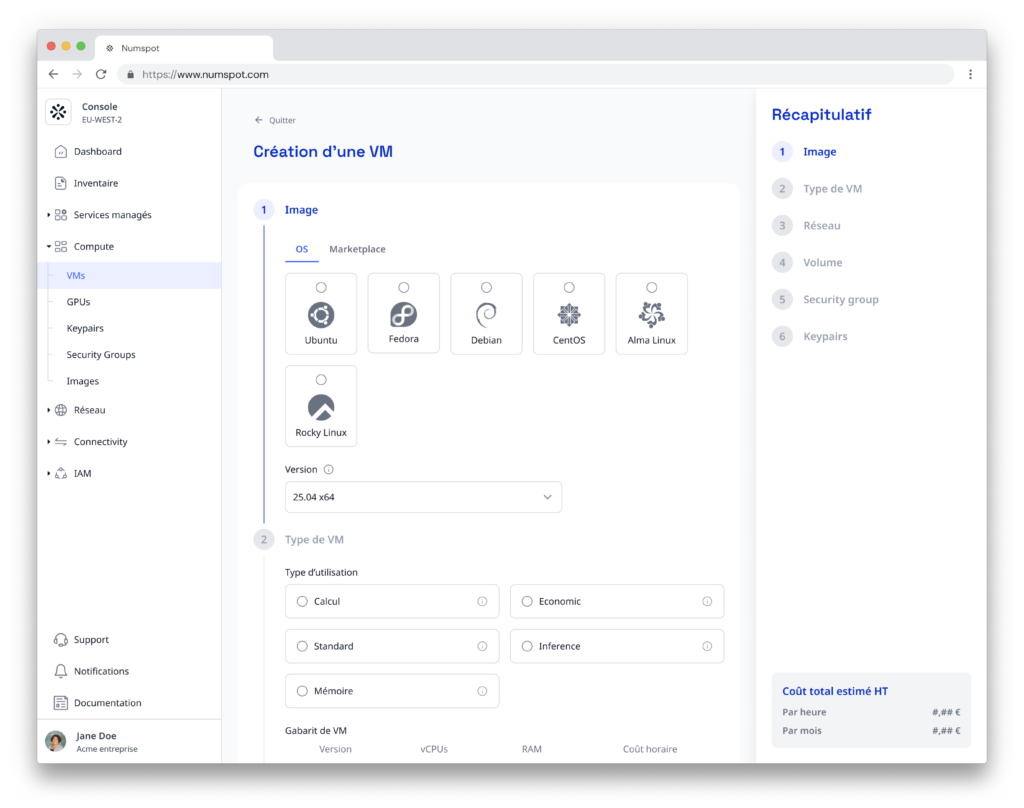Viewport: 1024px width, 808px height.
Task: Select the Standard usage type
Action: [303, 647]
